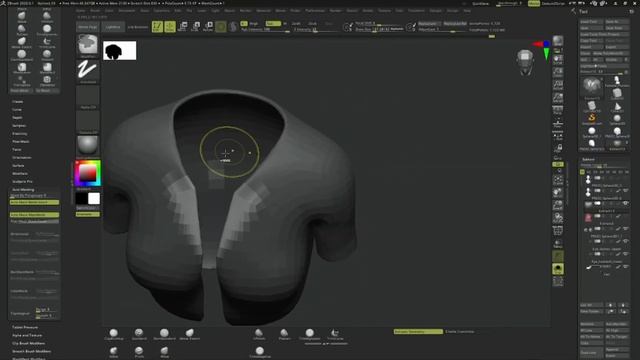640x360 pixels.
Task: Toggle the green XYZ rotation button
Action: click(558, 164)
